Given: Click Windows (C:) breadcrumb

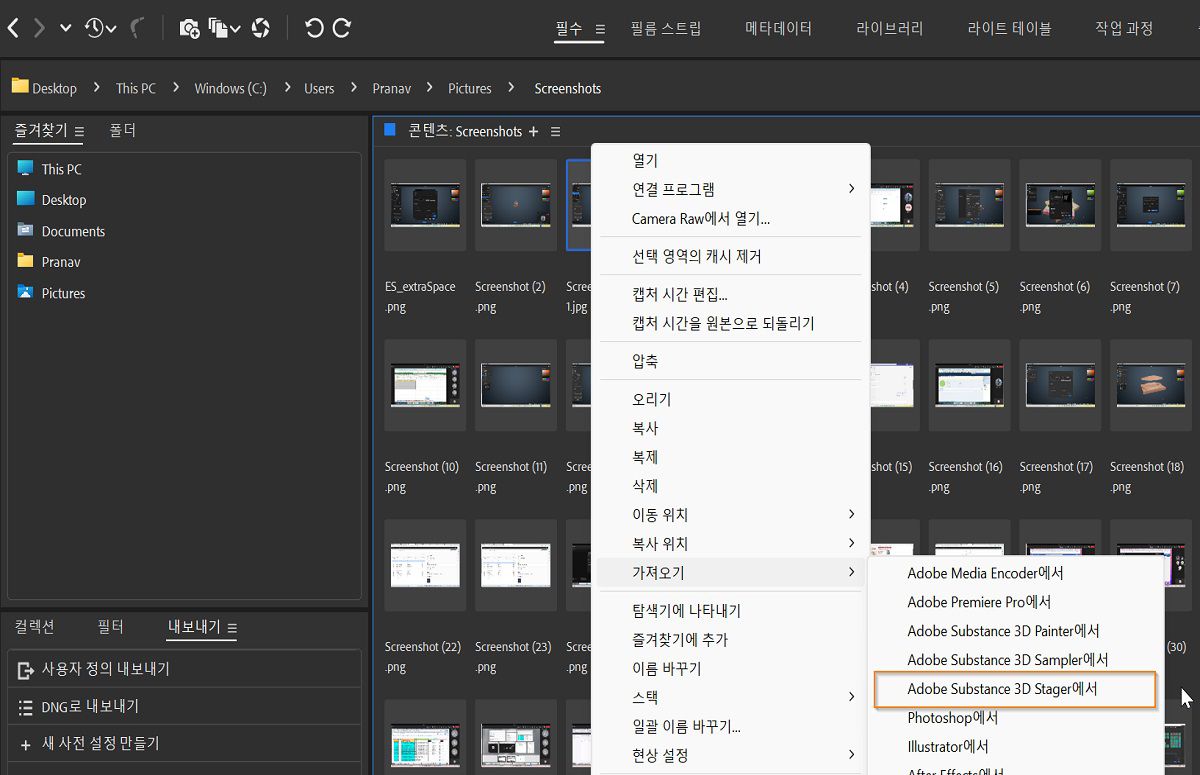Looking at the screenshot, I should click(230, 88).
